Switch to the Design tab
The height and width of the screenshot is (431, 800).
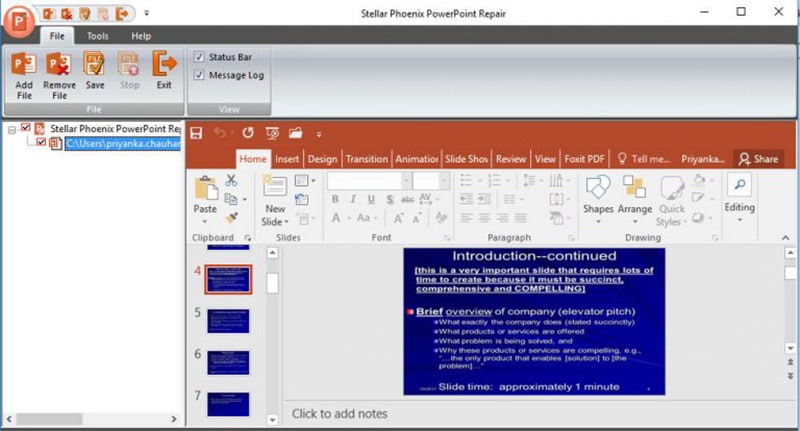322,159
